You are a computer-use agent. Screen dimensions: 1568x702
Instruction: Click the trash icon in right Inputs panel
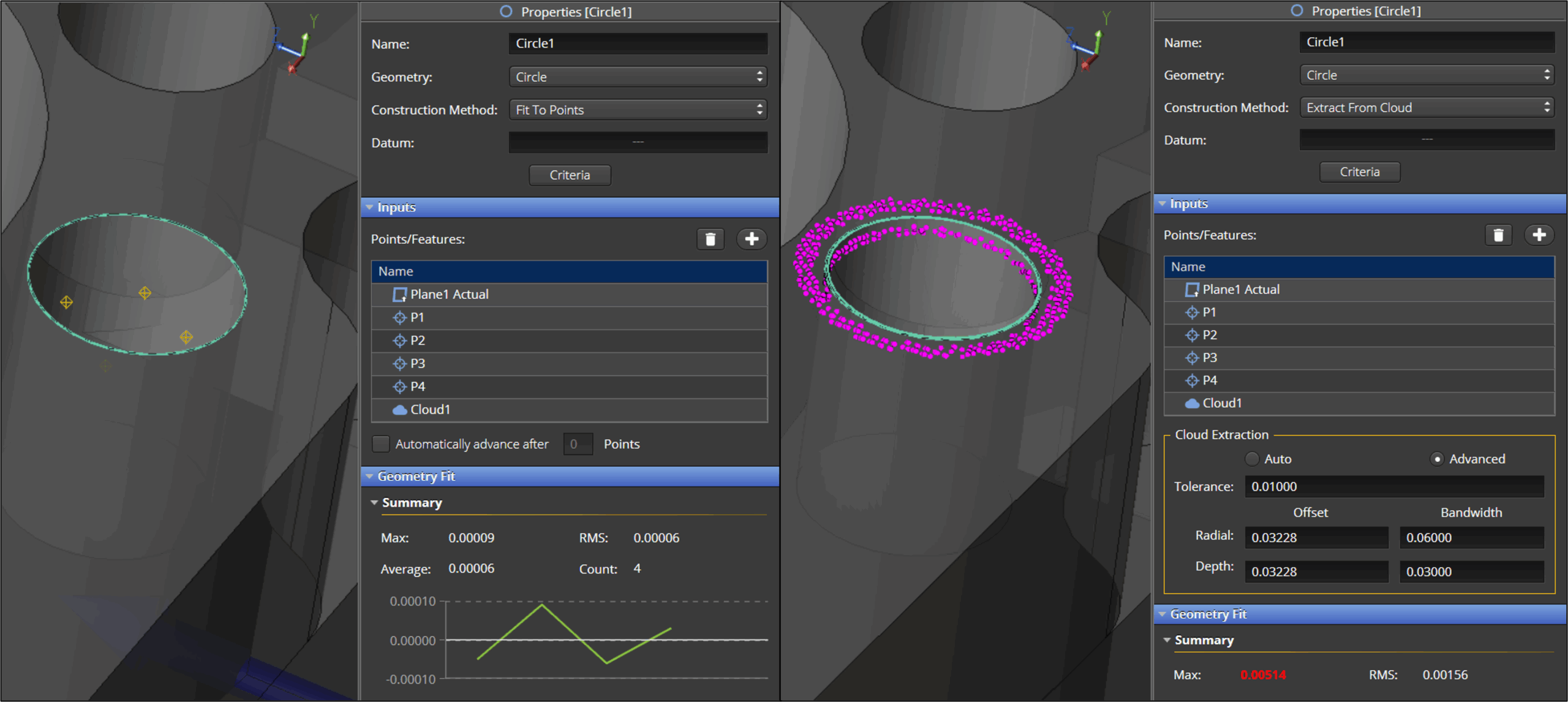(x=1498, y=235)
